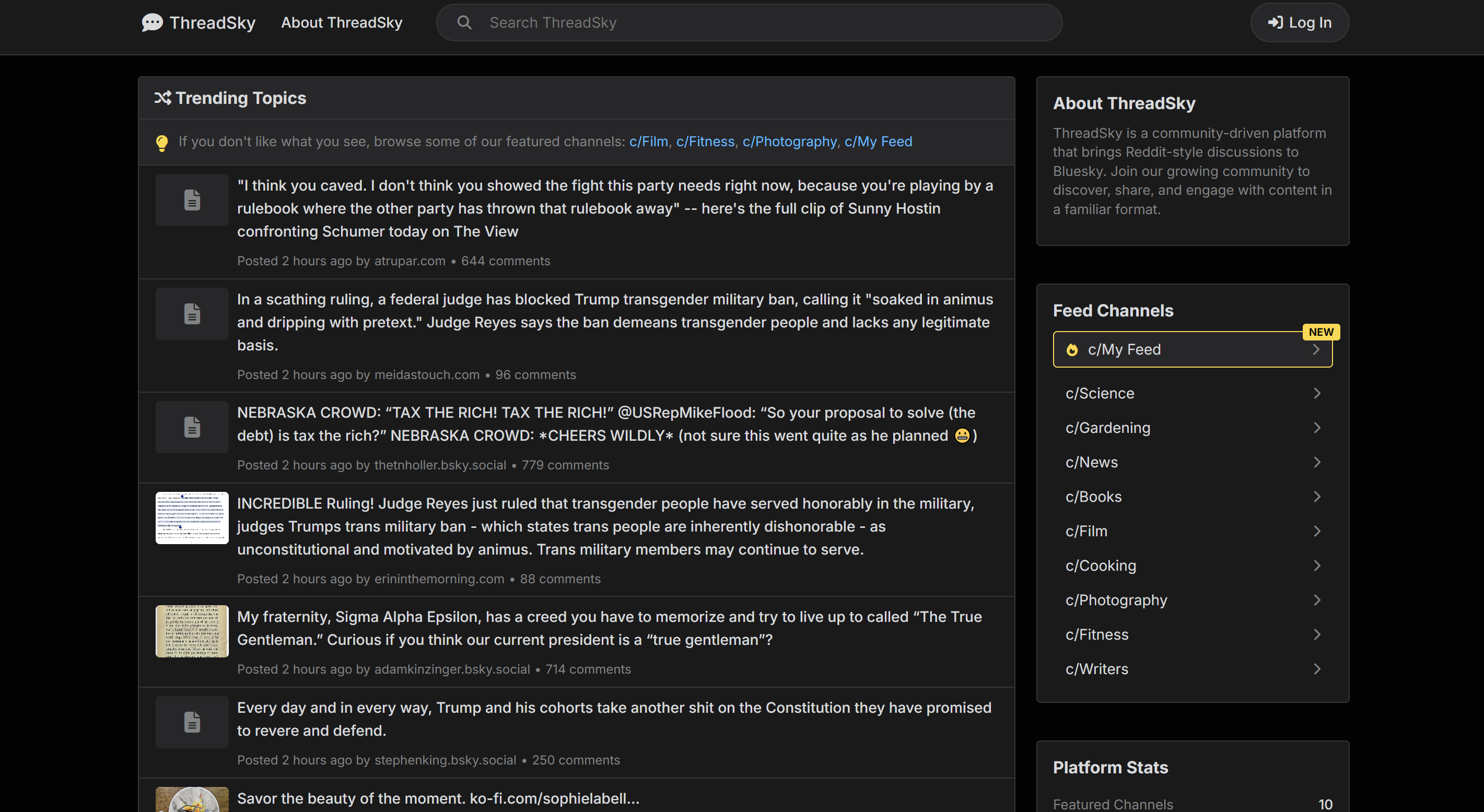Follow the c/Photography featured channel link
This screenshot has width=1484, height=812.
(789, 142)
